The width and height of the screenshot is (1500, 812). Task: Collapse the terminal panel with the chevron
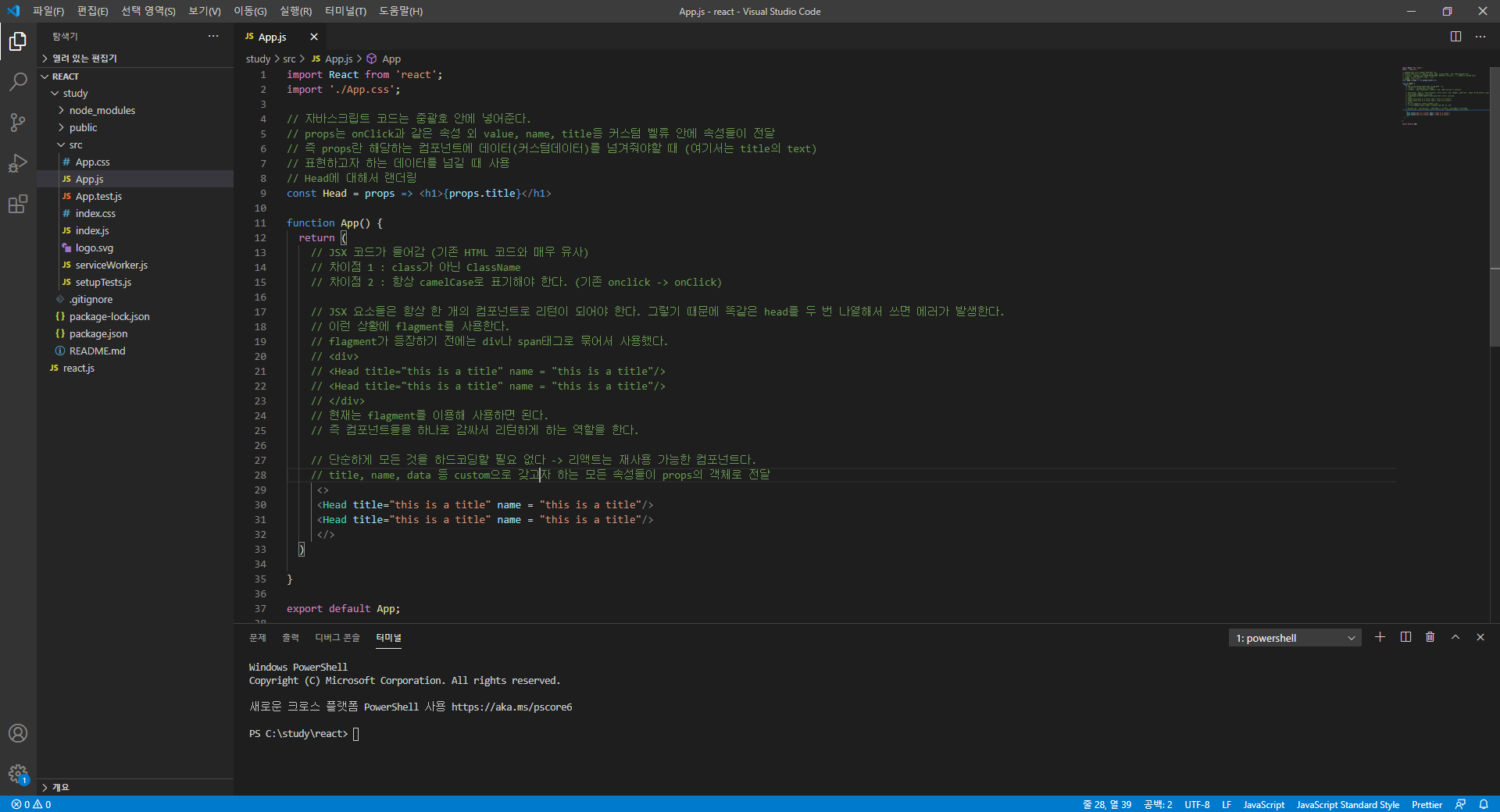point(1455,638)
